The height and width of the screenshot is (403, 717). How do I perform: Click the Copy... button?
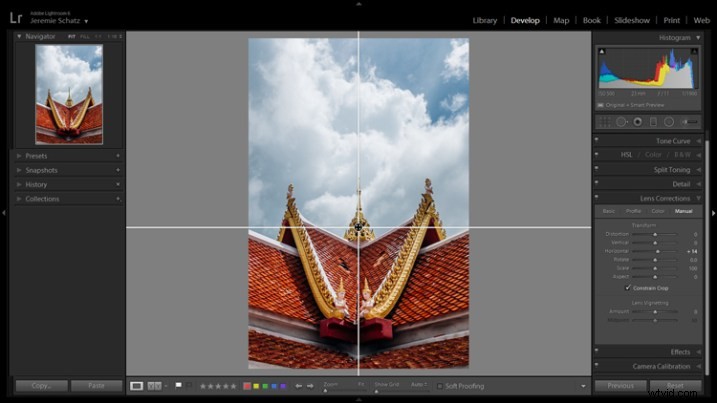42,386
